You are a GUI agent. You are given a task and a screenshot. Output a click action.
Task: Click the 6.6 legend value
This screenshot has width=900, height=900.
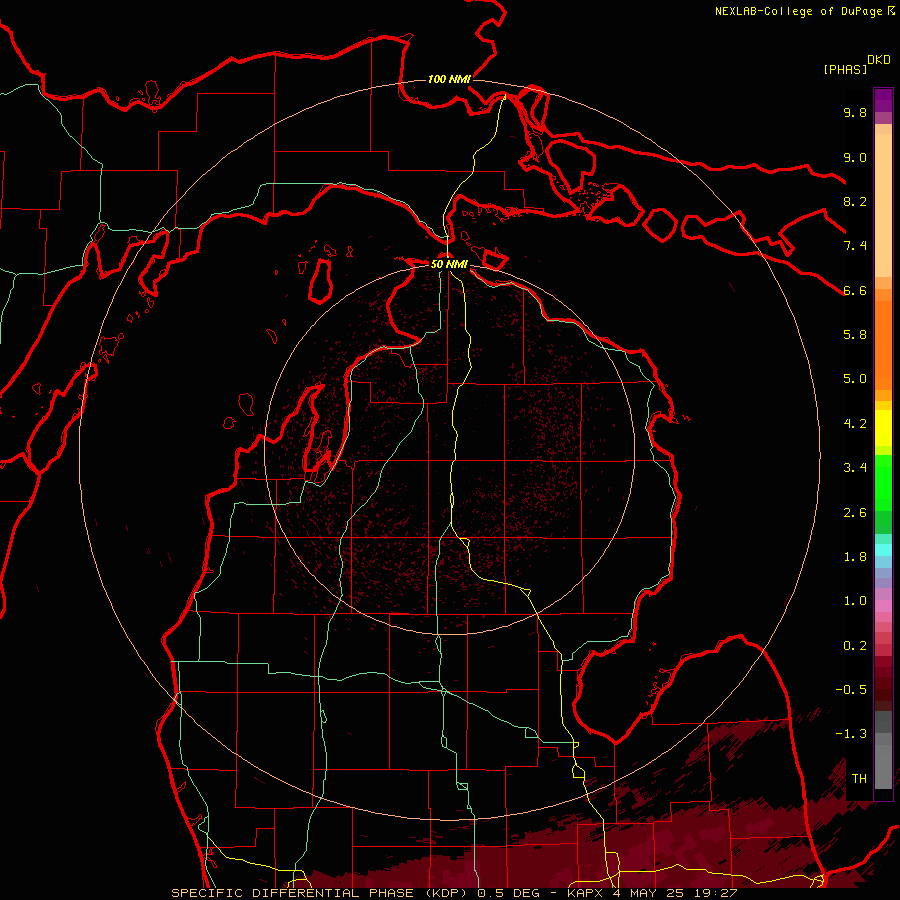tap(855, 290)
